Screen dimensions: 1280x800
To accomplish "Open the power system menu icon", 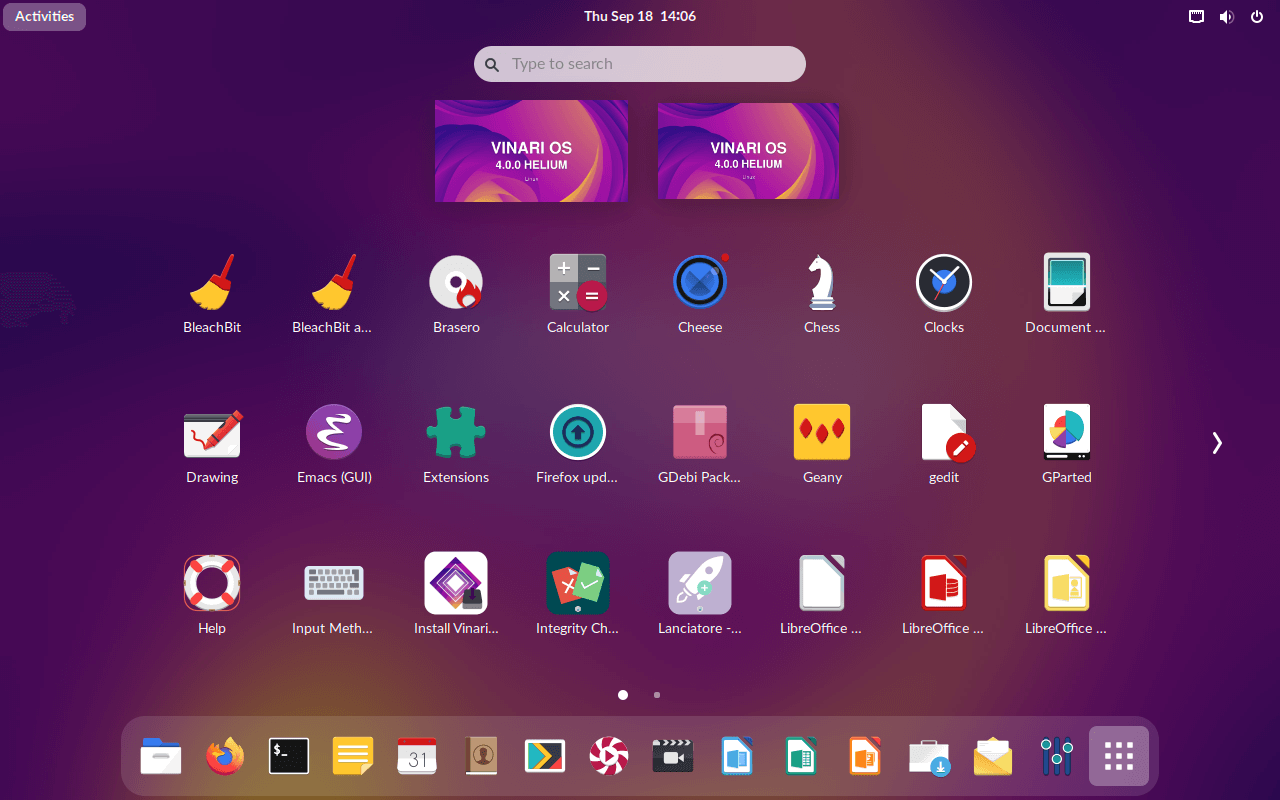I will pyautogui.click(x=1257, y=16).
